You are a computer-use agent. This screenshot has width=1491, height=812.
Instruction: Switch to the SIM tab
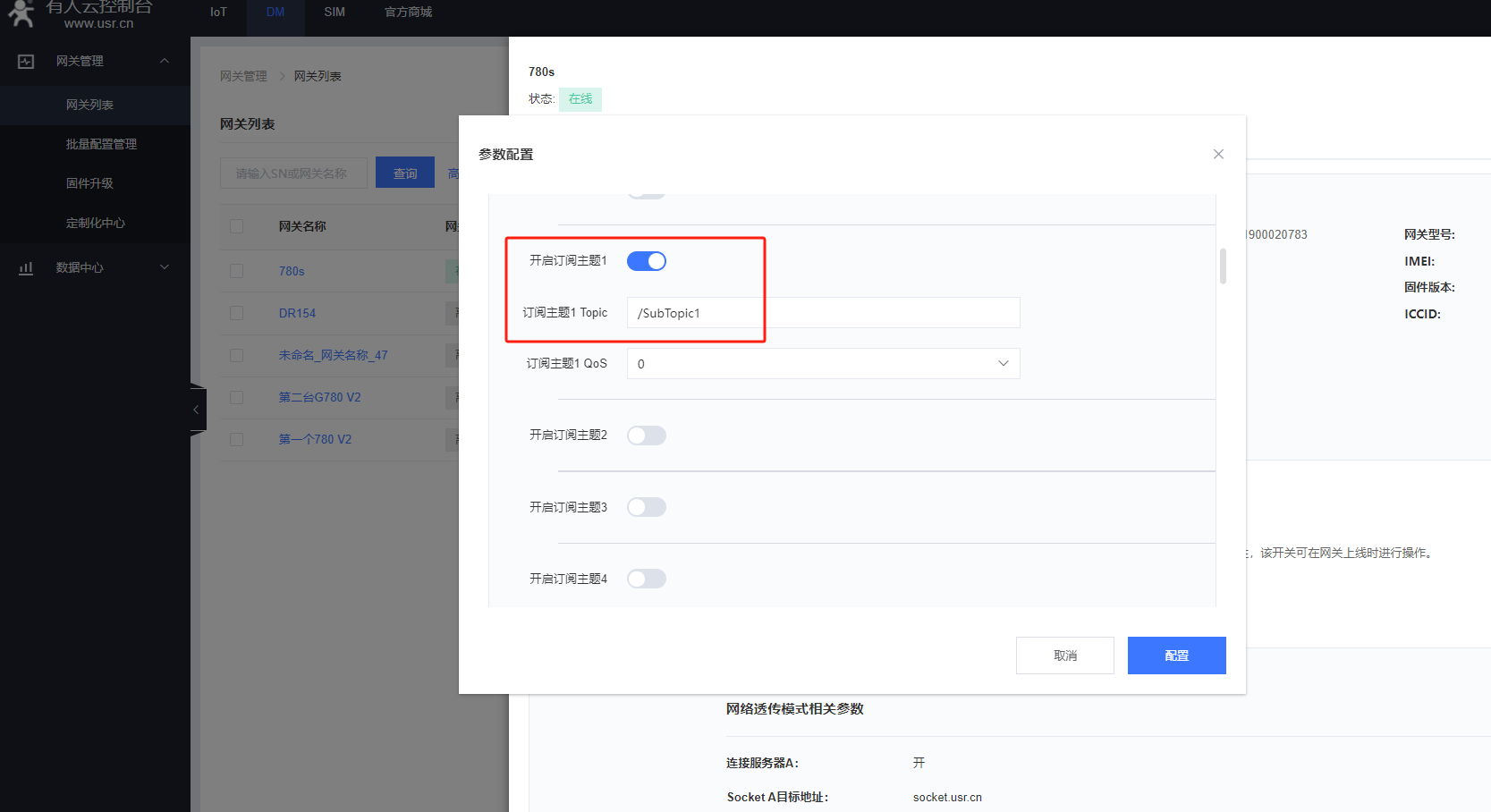click(335, 13)
